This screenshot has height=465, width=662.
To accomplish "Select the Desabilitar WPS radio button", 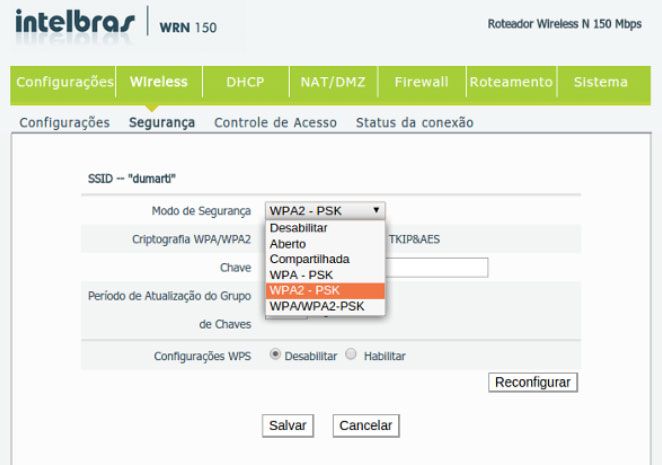I will (x=275, y=356).
